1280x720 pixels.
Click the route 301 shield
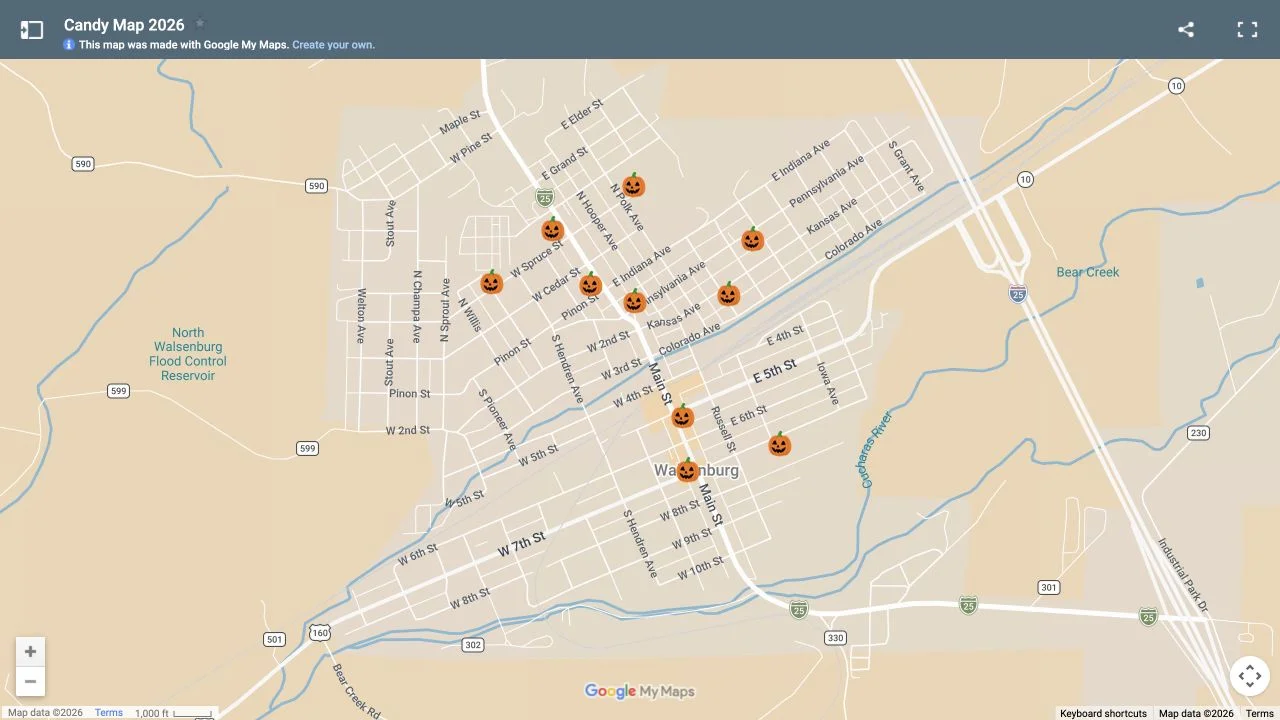[x=1048, y=587]
